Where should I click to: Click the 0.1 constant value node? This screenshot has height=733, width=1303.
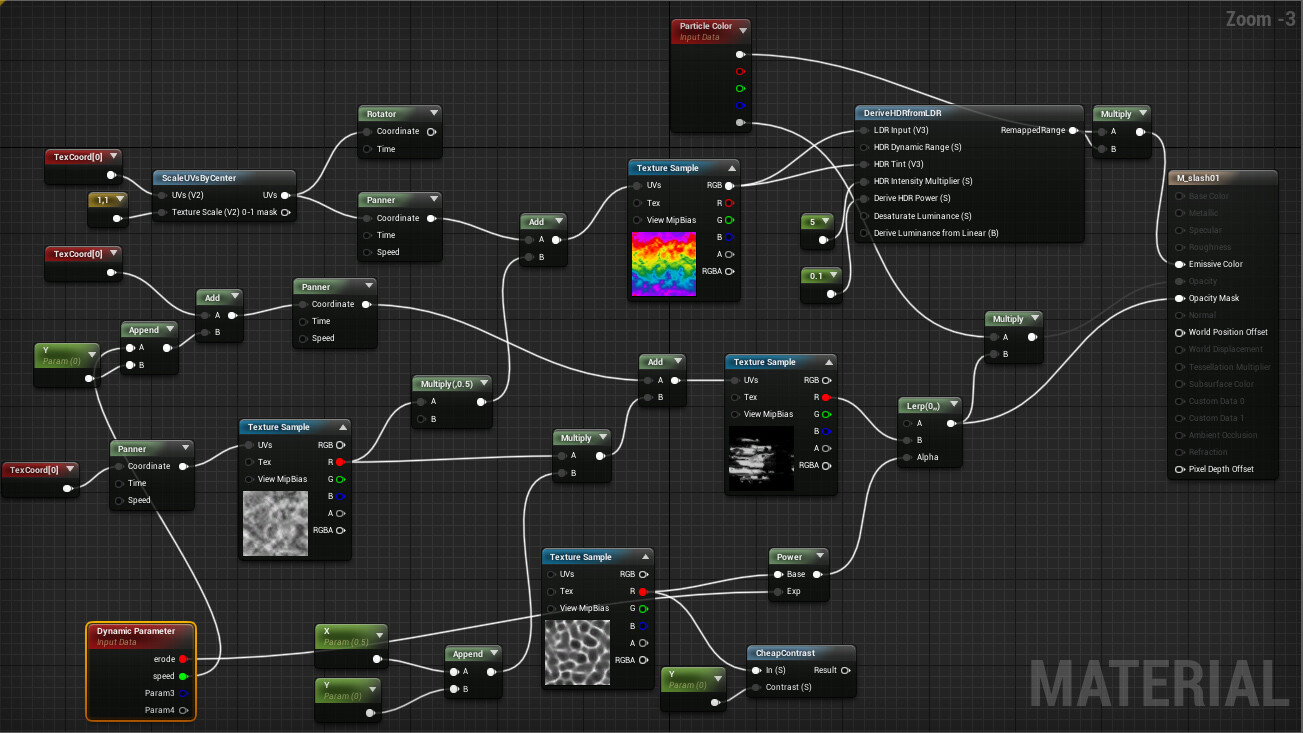coord(817,277)
